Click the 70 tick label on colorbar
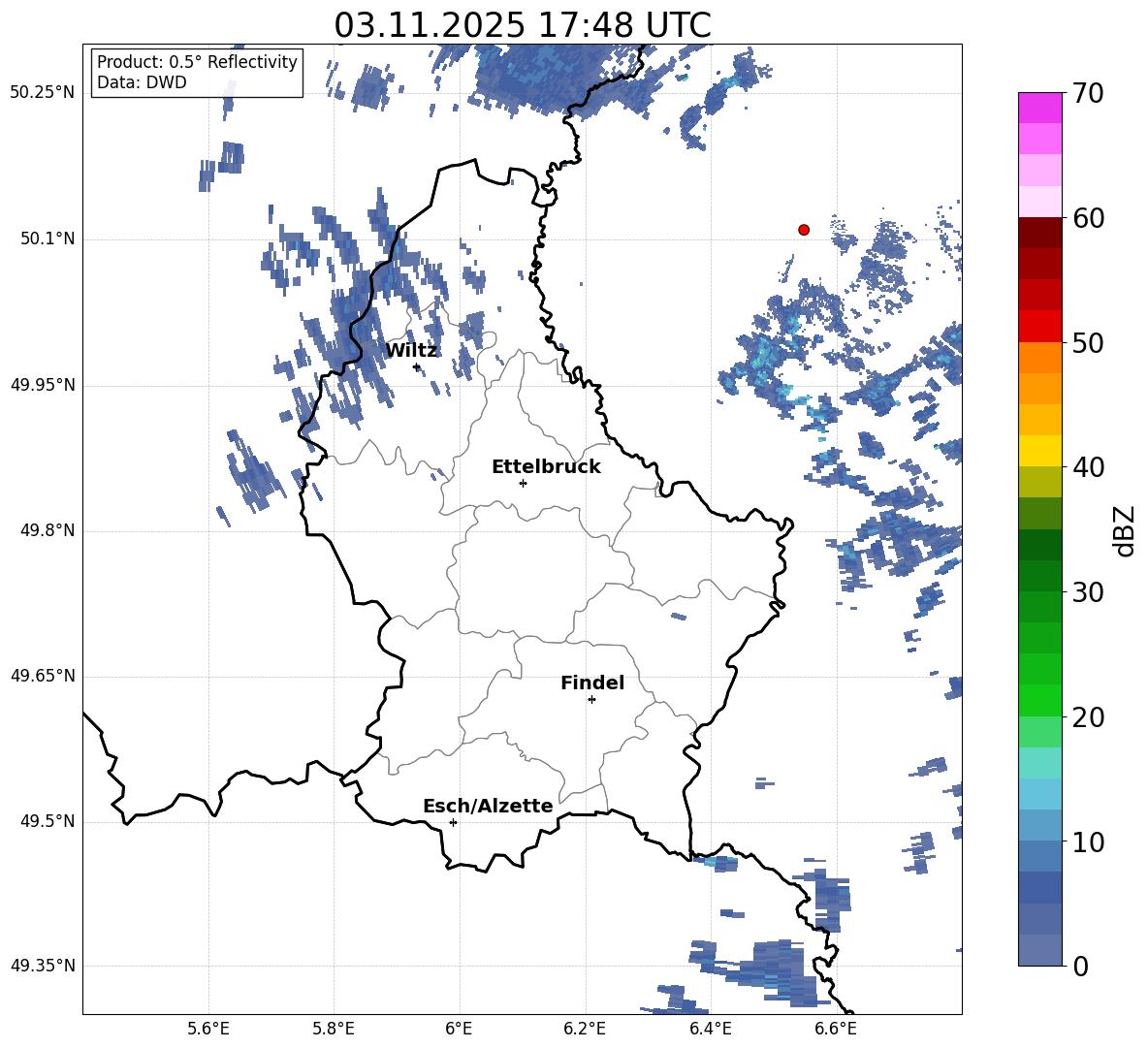This screenshot has height=1048, width=1148. pos(1089,93)
